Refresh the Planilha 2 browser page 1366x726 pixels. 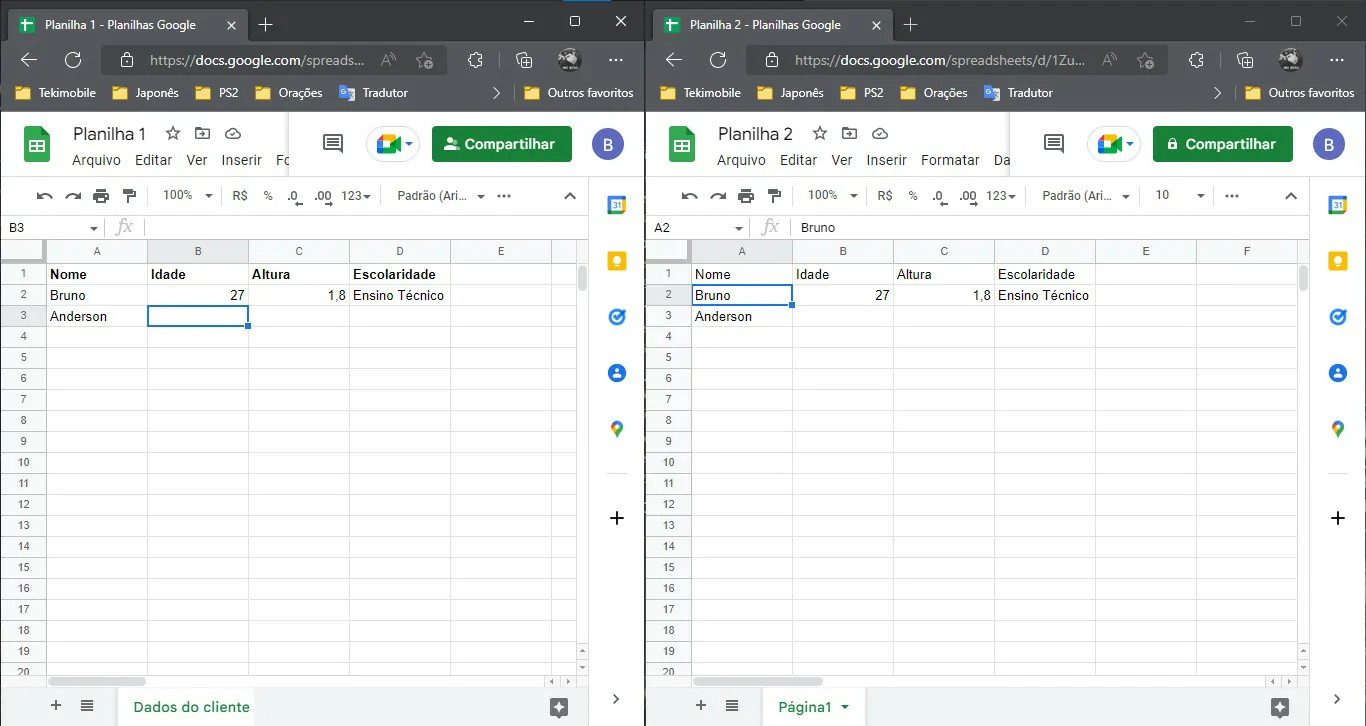click(x=718, y=60)
